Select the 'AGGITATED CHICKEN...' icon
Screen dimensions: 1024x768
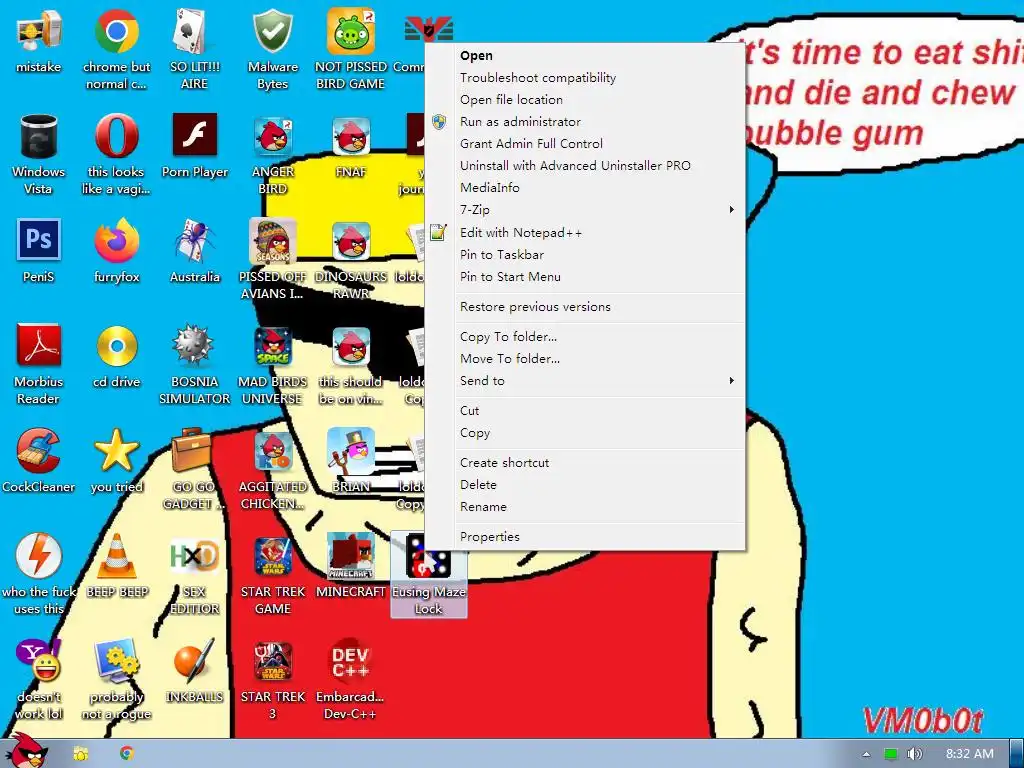(272, 470)
